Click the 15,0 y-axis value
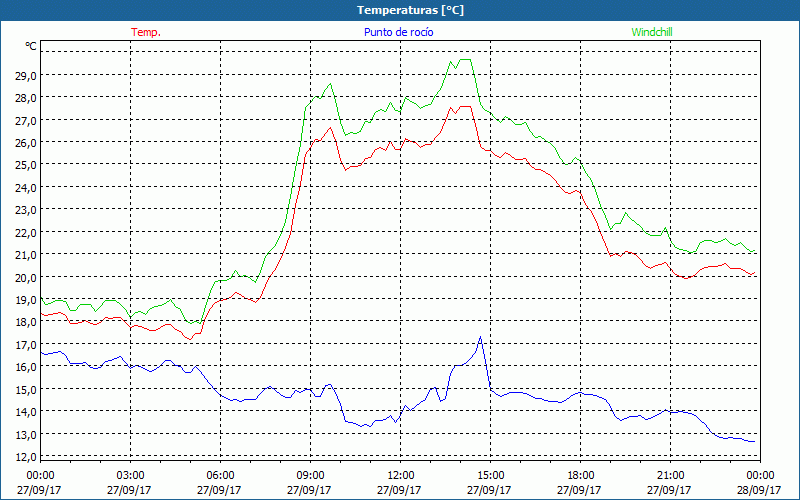 pyautogui.click(x=27, y=389)
